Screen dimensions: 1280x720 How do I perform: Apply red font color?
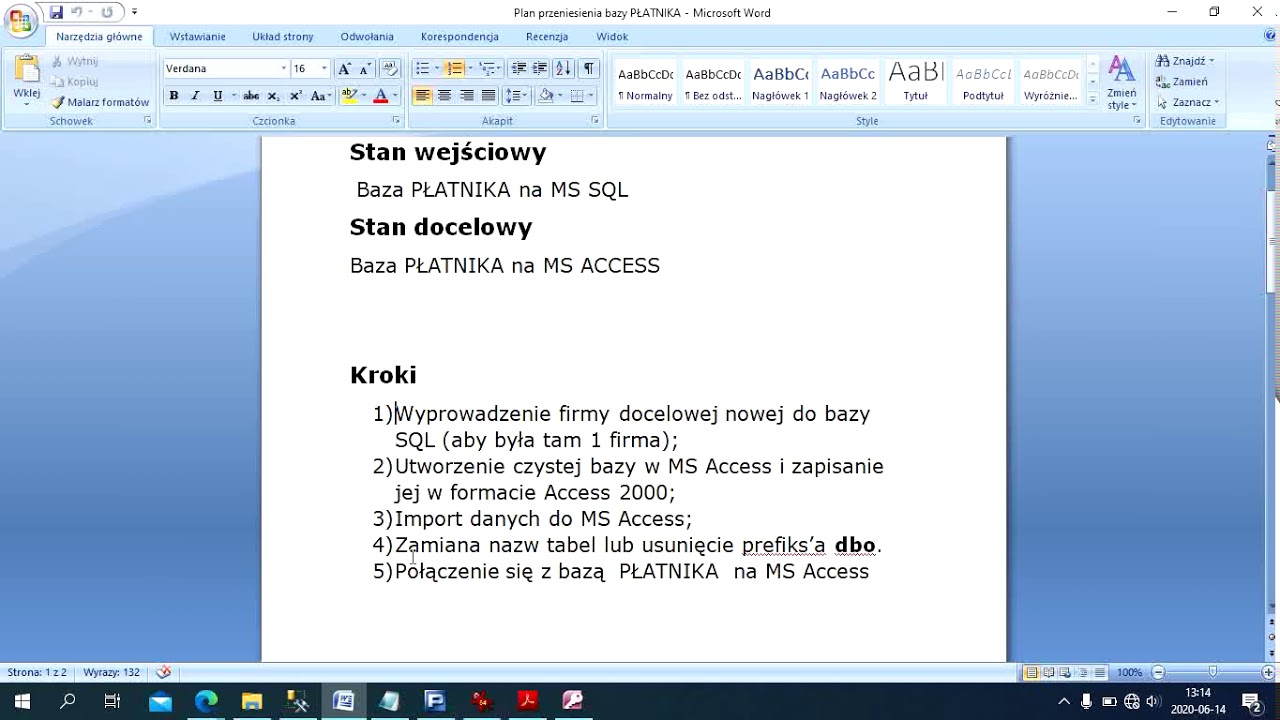coord(380,96)
